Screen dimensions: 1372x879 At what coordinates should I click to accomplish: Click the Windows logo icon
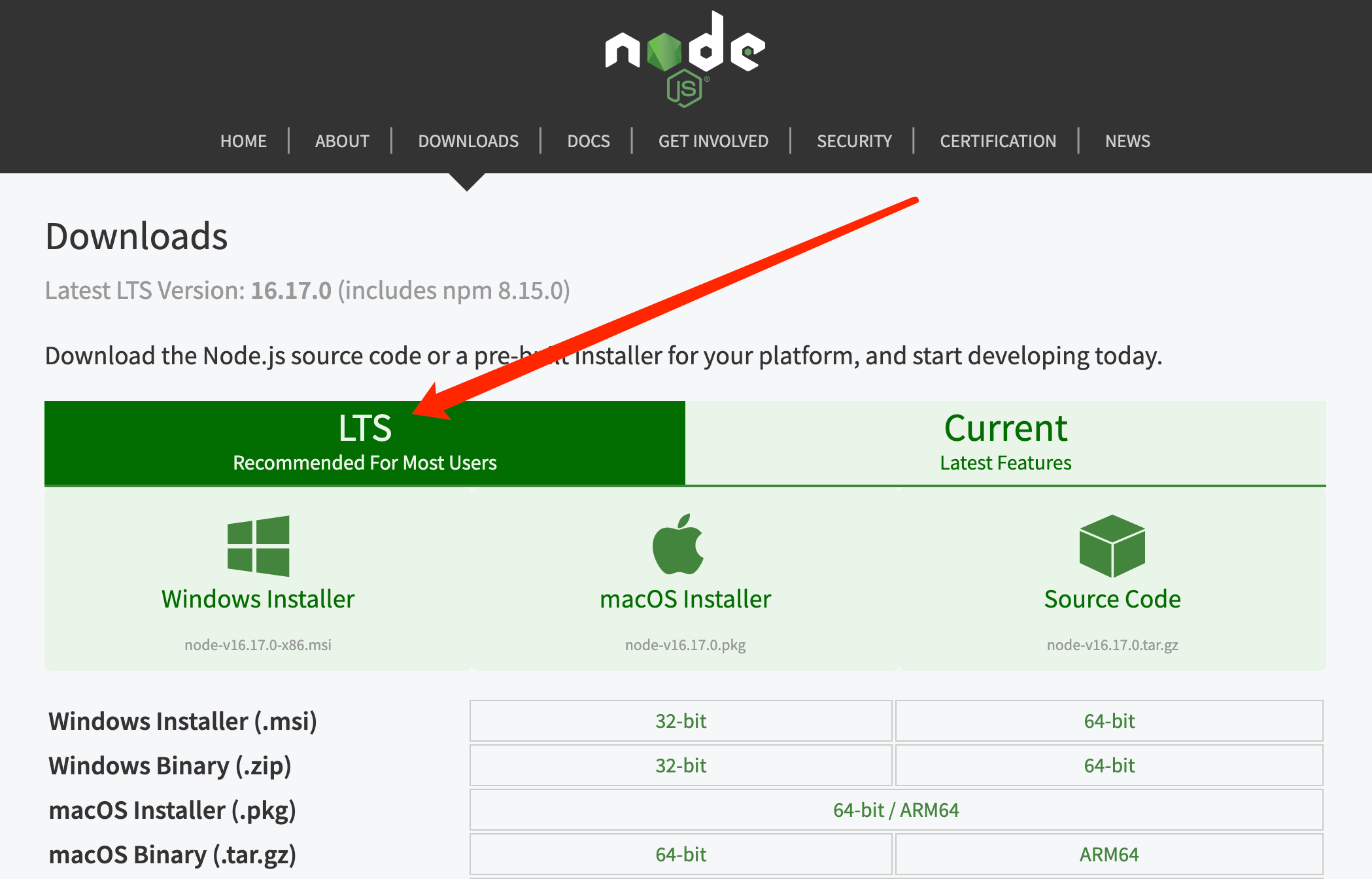pyautogui.click(x=258, y=546)
